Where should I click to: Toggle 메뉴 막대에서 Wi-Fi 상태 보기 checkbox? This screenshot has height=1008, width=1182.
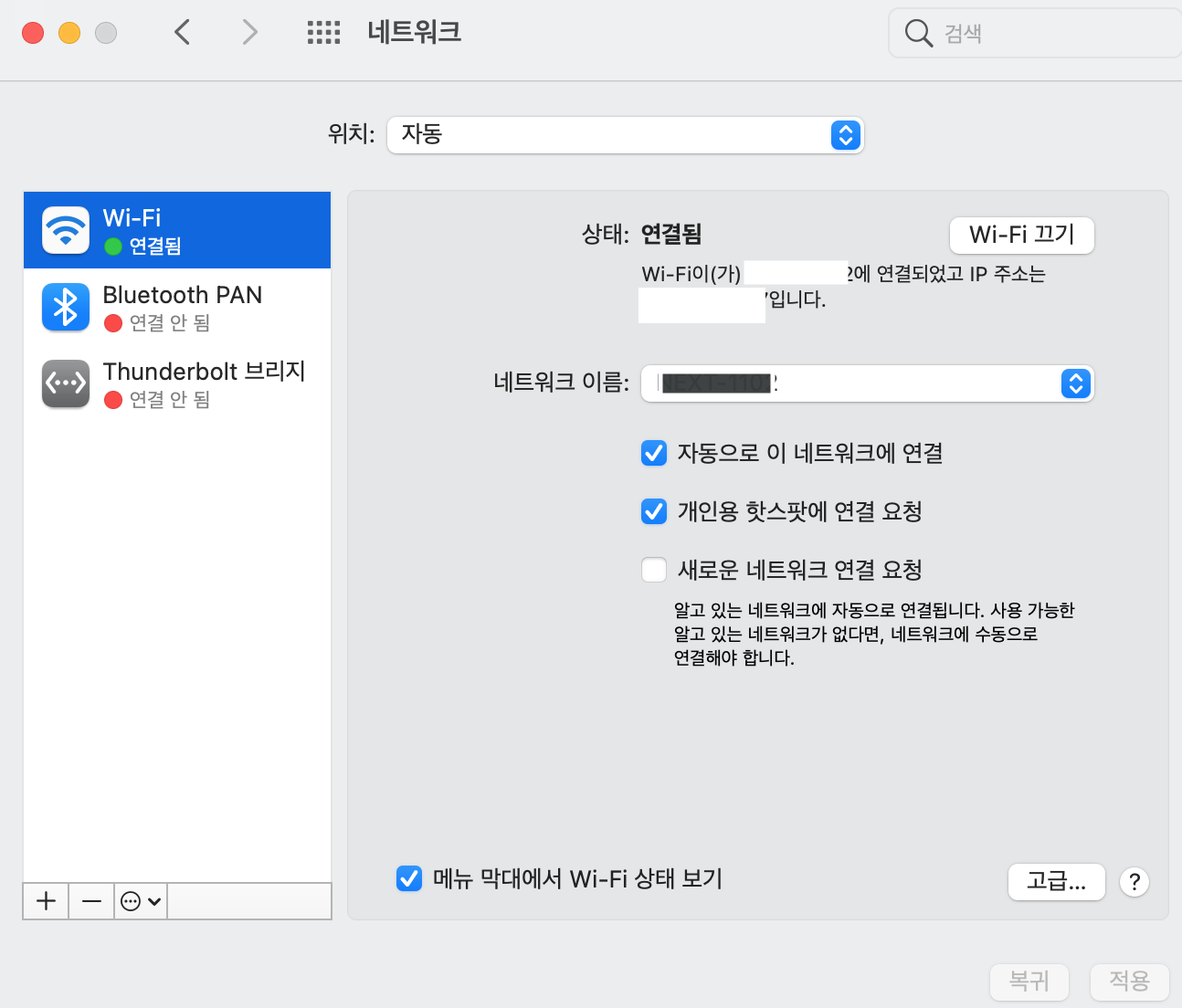[409, 878]
